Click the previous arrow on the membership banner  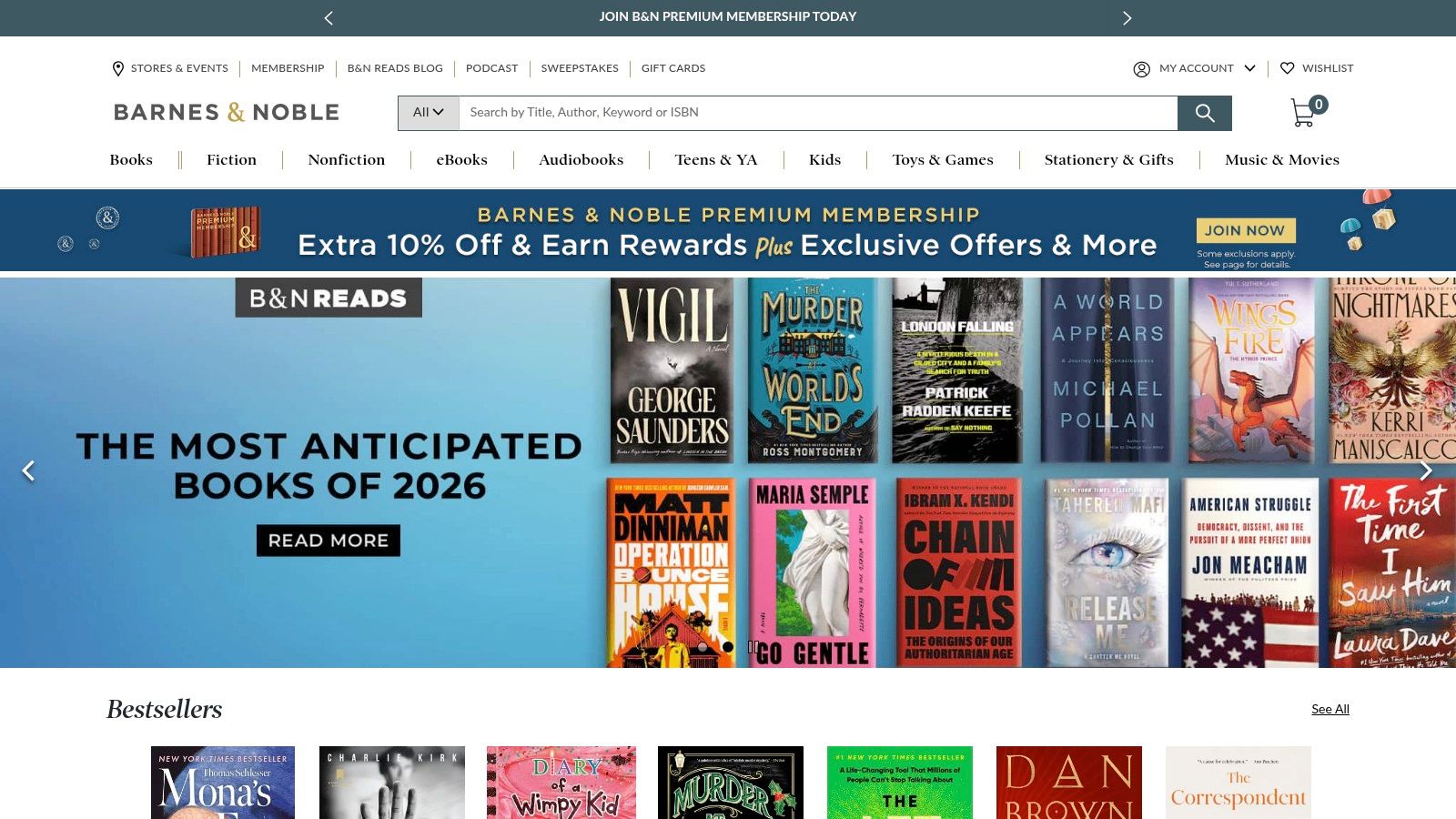[x=329, y=17]
